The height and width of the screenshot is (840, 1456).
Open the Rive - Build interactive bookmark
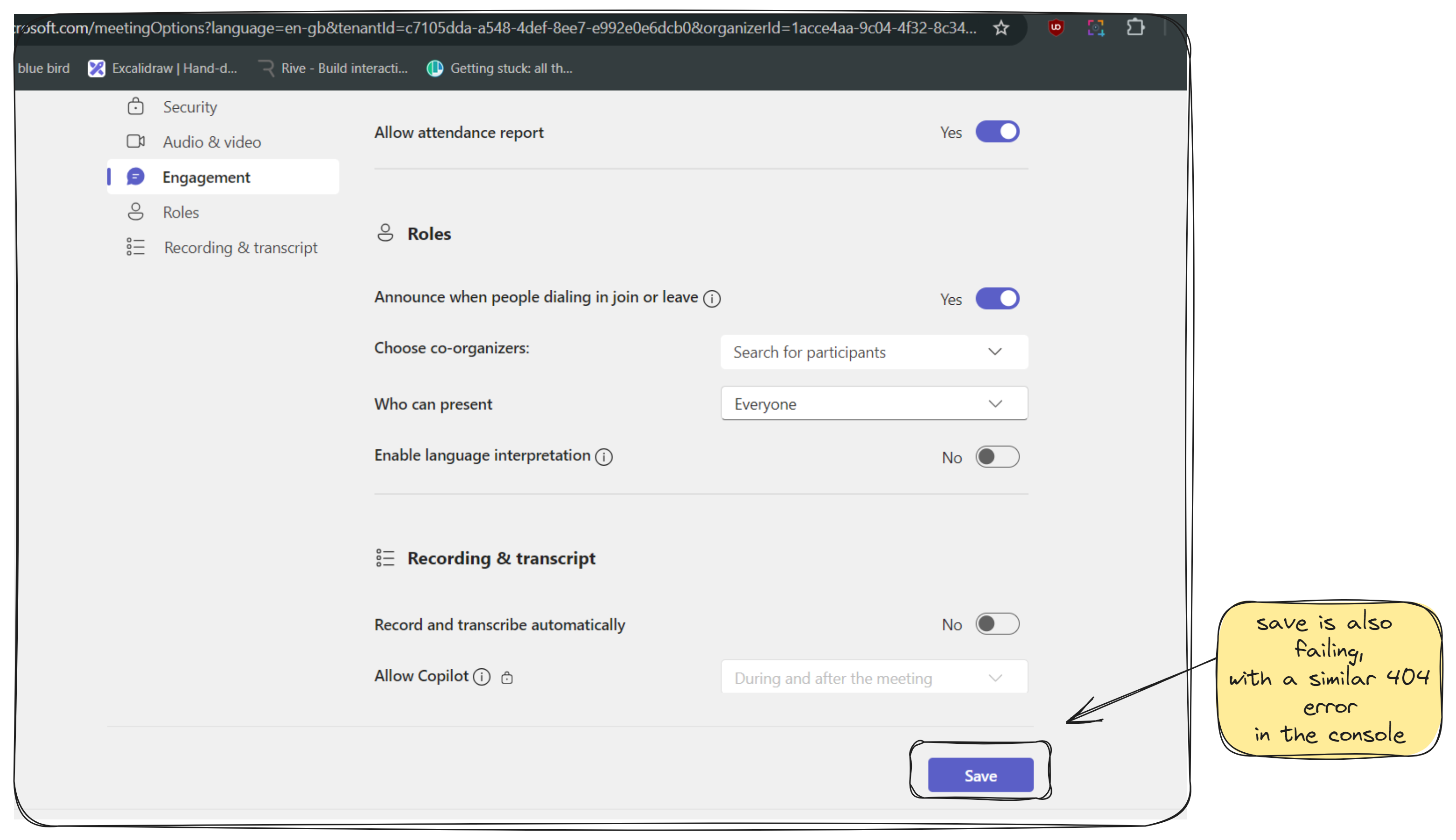[x=332, y=68]
